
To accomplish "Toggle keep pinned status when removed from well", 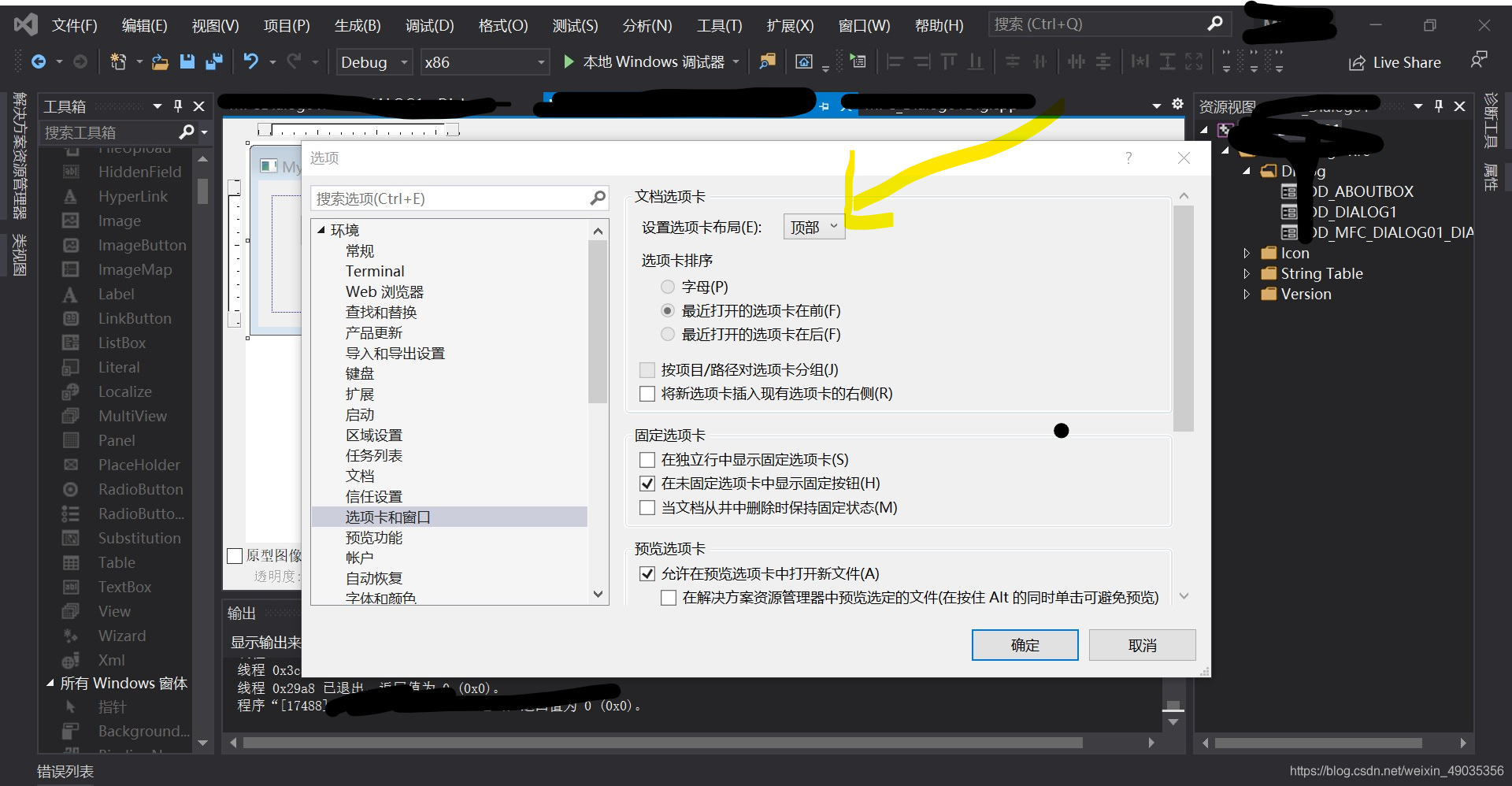I will pyautogui.click(x=647, y=507).
